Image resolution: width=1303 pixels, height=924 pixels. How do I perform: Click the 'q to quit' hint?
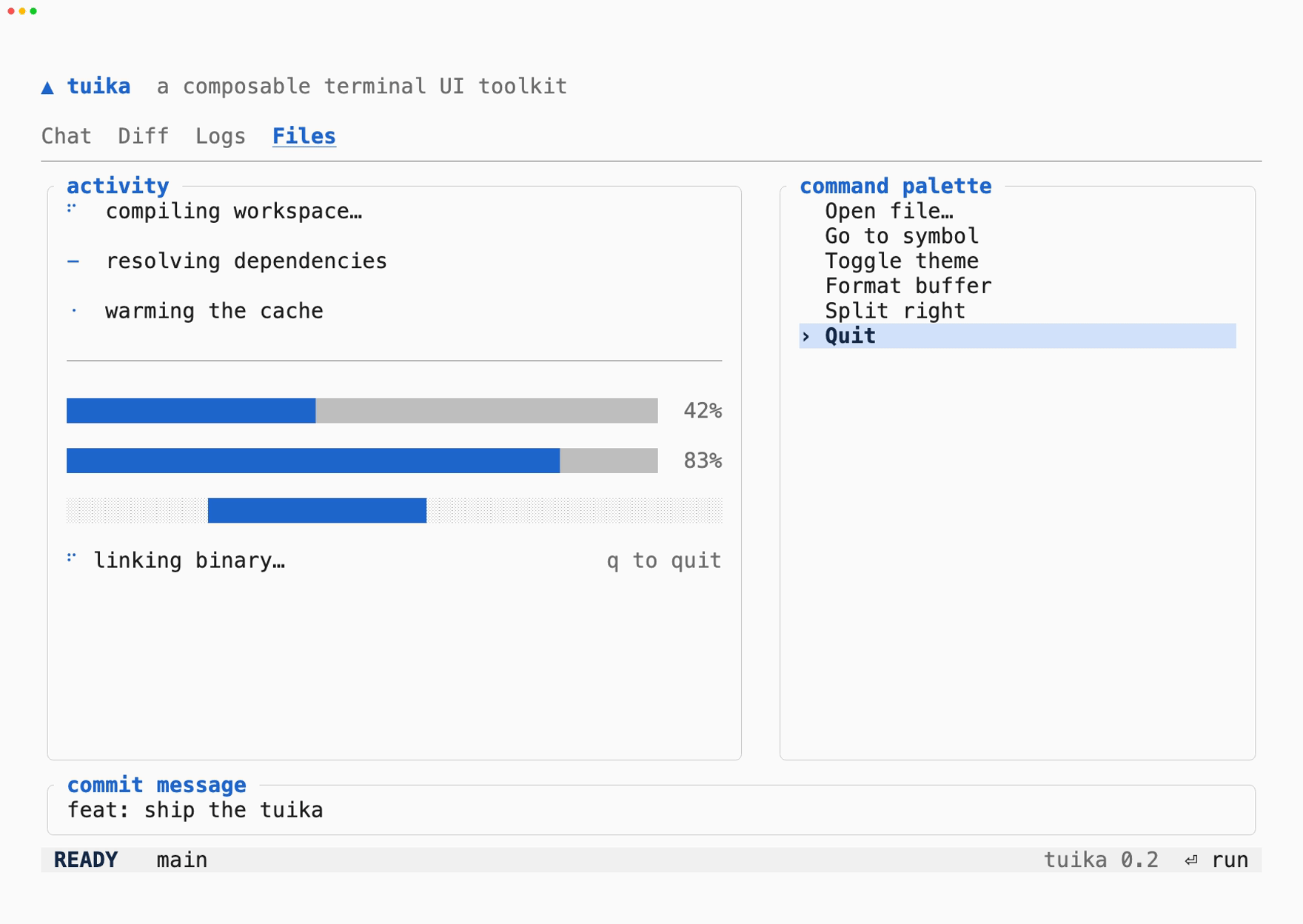pyautogui.click(x=664, y=560)
